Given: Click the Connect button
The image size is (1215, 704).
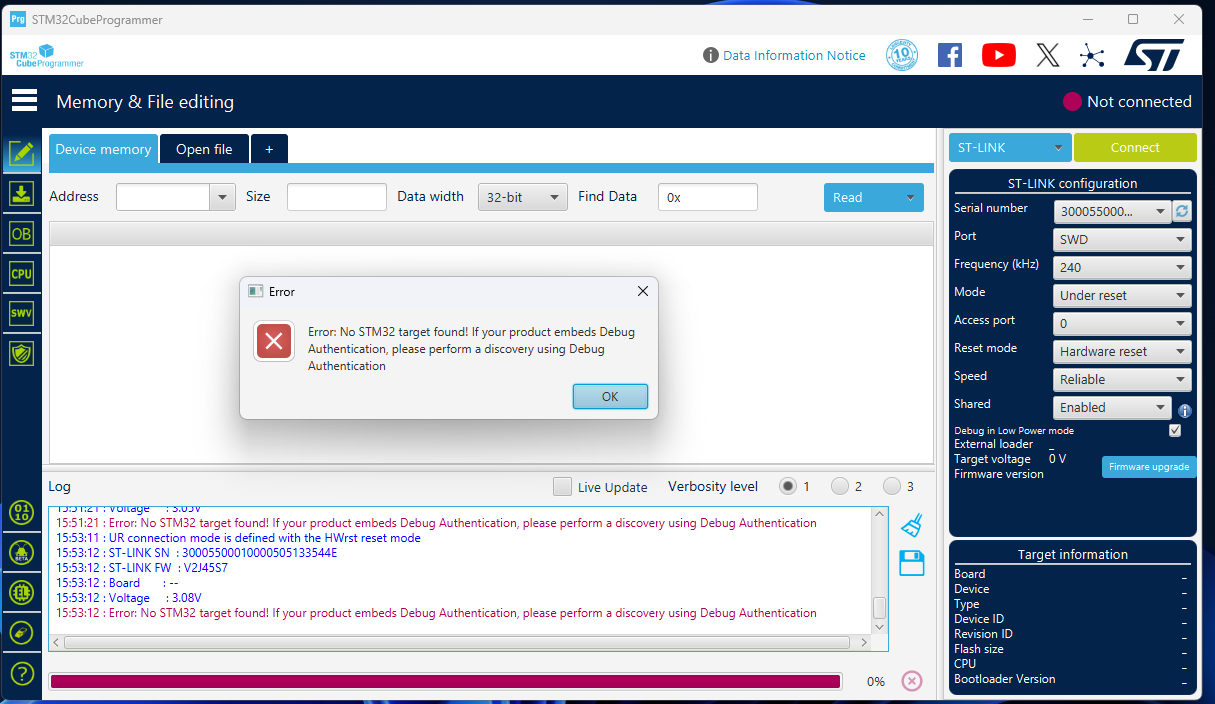Looking at the screenshot, I should coord(1135,147).
